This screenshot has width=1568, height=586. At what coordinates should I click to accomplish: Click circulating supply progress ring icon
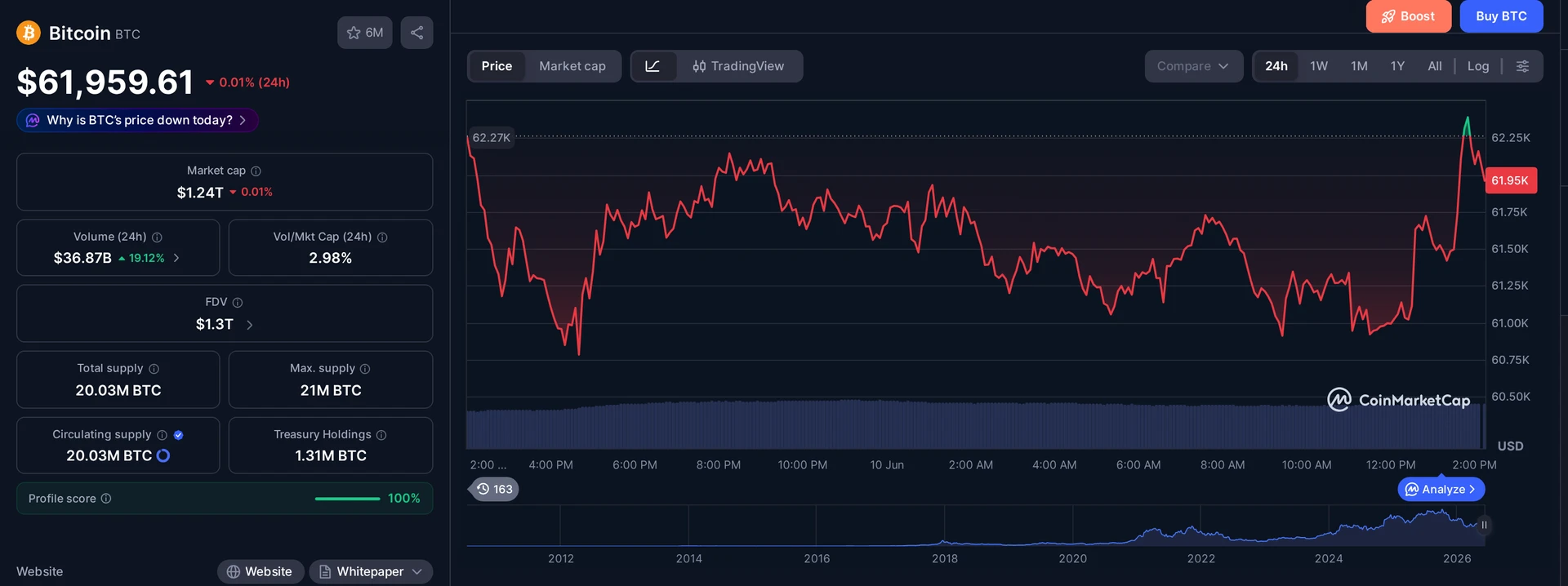tap(163, 455)
